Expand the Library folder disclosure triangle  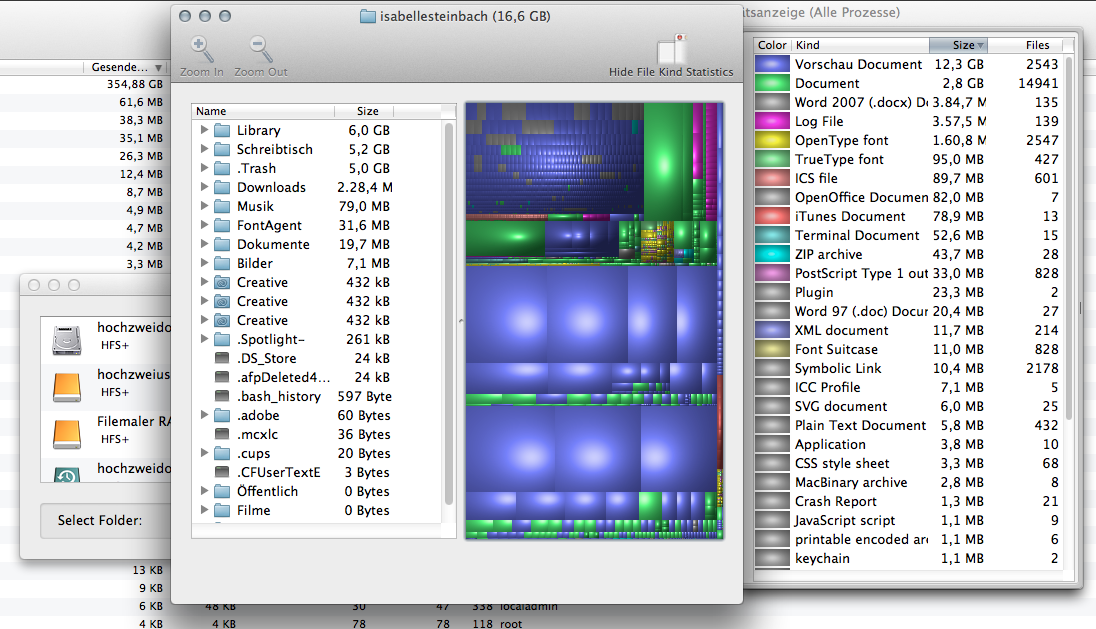(204, 130)
